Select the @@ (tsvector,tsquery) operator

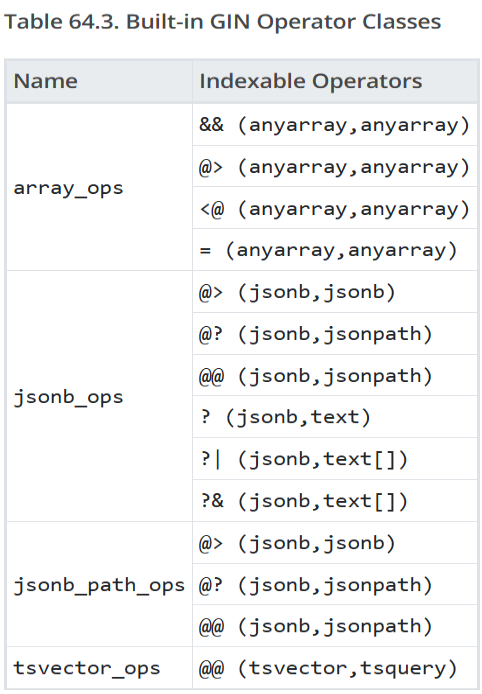pos(328,668)
